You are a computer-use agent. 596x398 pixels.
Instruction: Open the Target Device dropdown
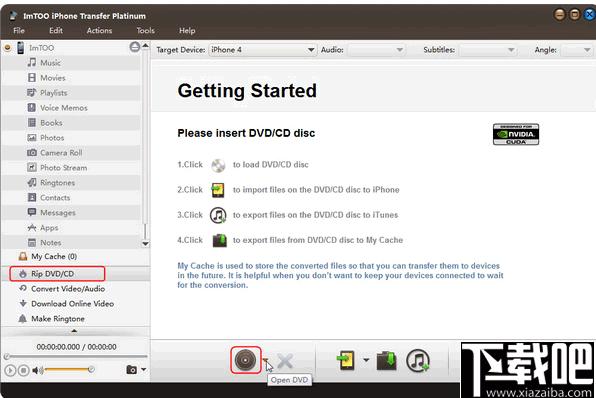(x=263, y=50)
